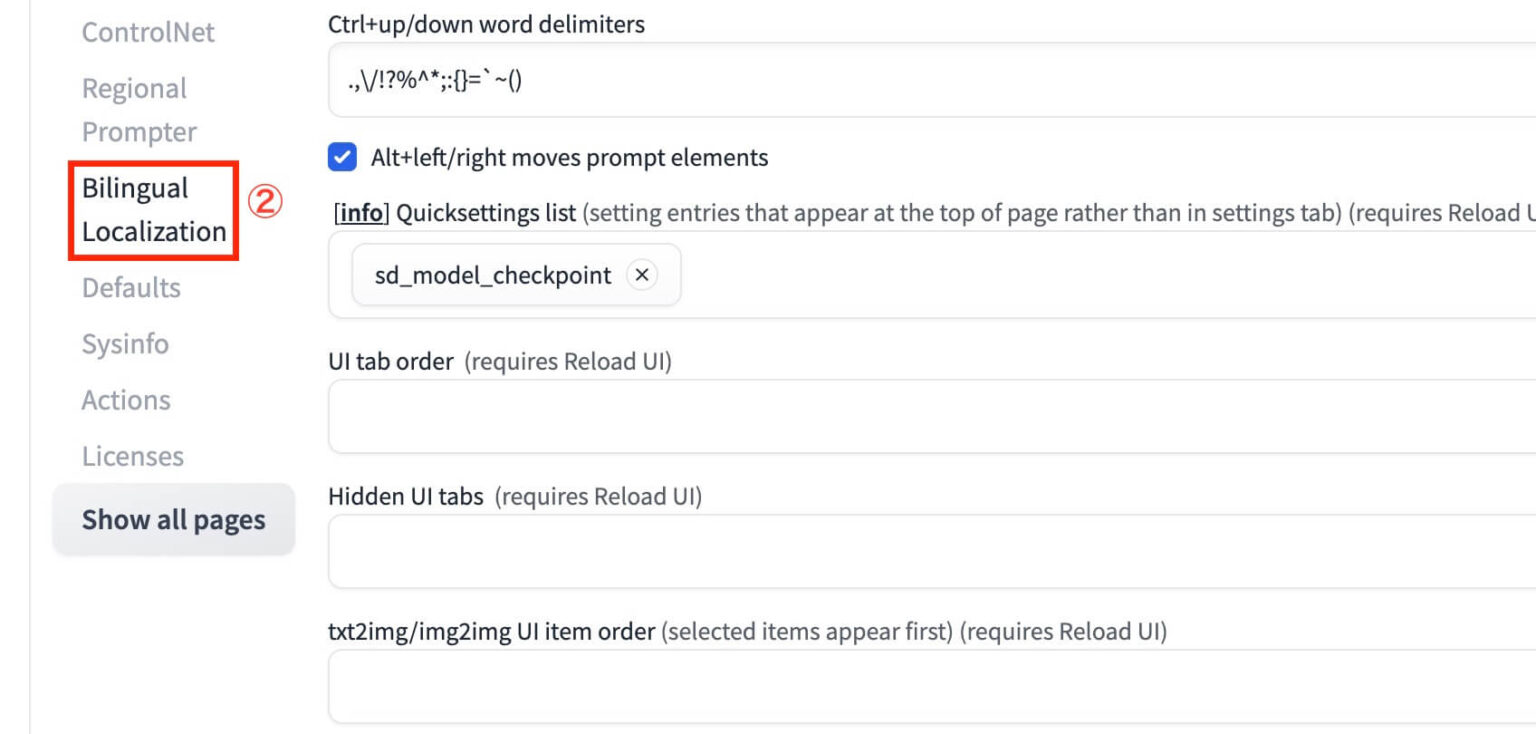Open txt2img/img2img UI item order dropdown
The height and width of the screenshot is (734, 1536).
930,686
